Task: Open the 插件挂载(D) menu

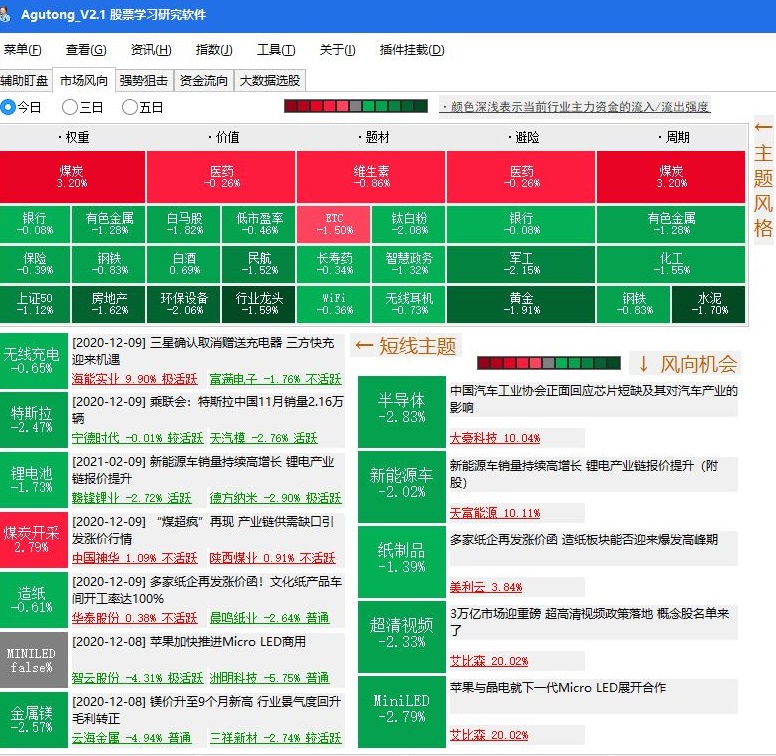Action: pos(412,50)
